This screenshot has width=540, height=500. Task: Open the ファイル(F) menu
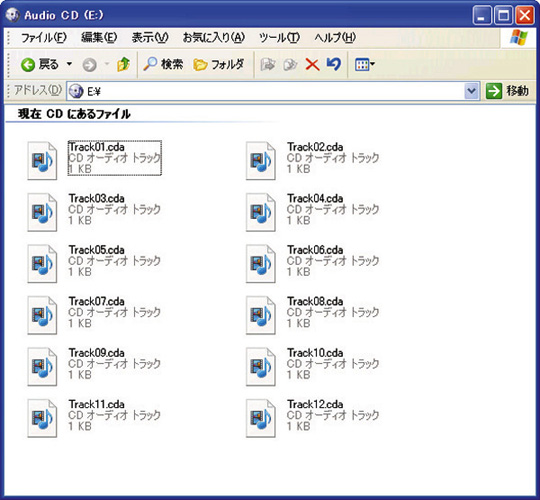tap(44, 37)
